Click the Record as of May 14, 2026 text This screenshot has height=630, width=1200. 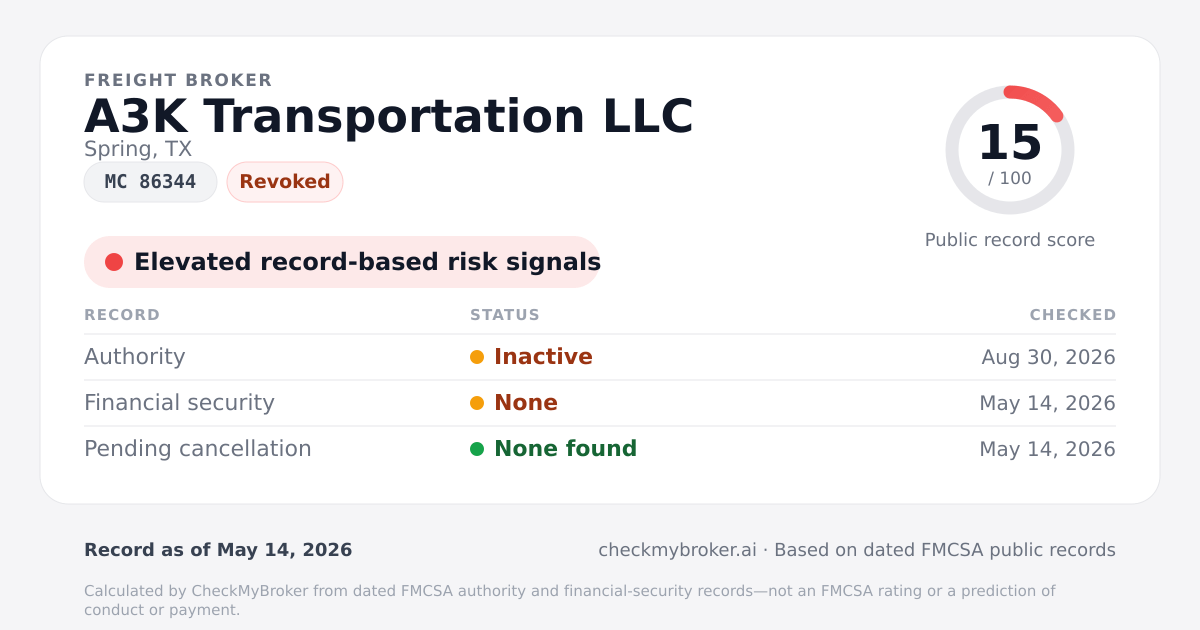tap(218, 550)
